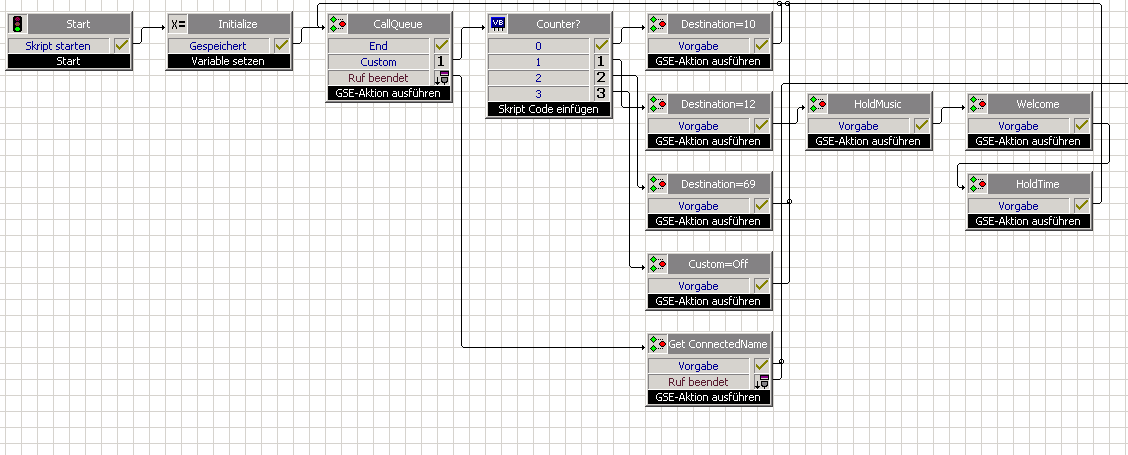Click the hang-up connector in Get ConnectedName block
Viewport: 1128px width, 455px height.
pos(762,382)
